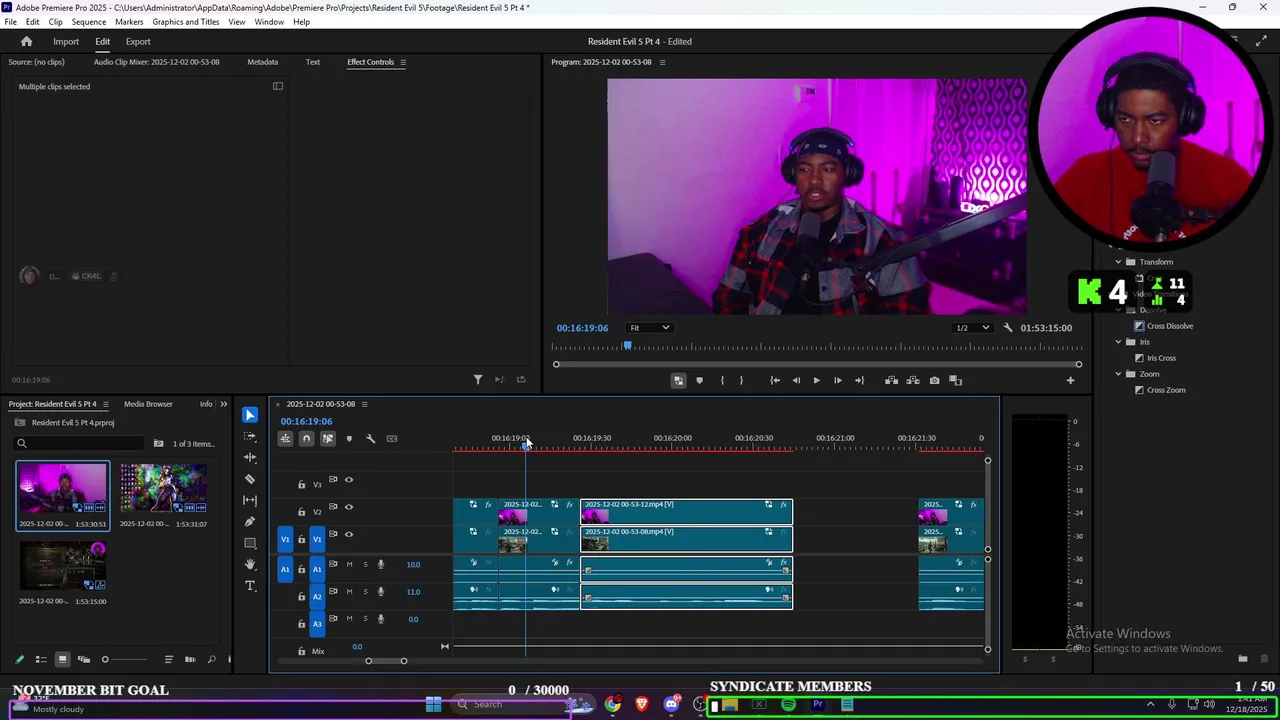Viewport: 1280px width, 720px height.
Task: Select the Pen tool
Action: pyautogui.click(x=250, y=521)
